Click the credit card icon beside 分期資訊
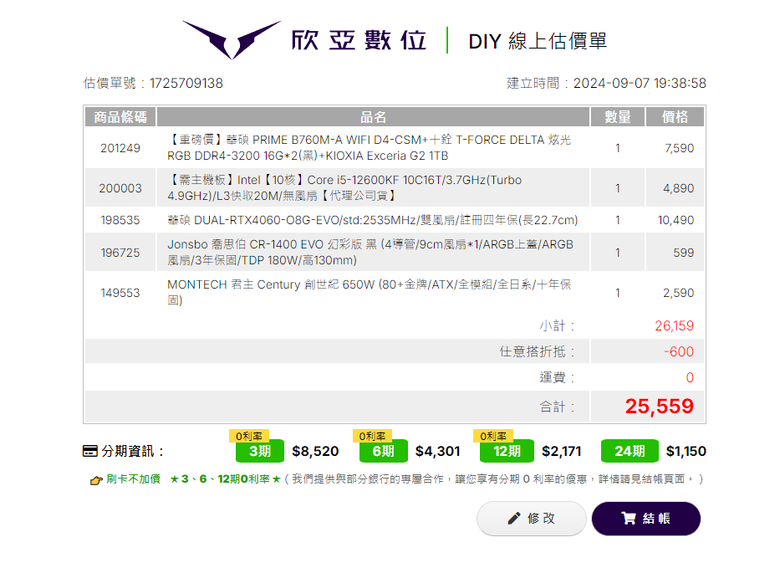780x563 pixels. coord(90,451)
